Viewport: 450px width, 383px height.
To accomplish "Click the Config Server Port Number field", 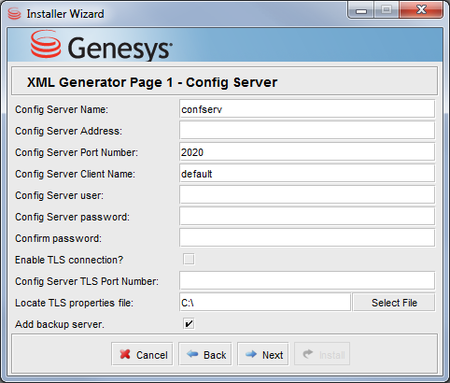I will point(307,152).
